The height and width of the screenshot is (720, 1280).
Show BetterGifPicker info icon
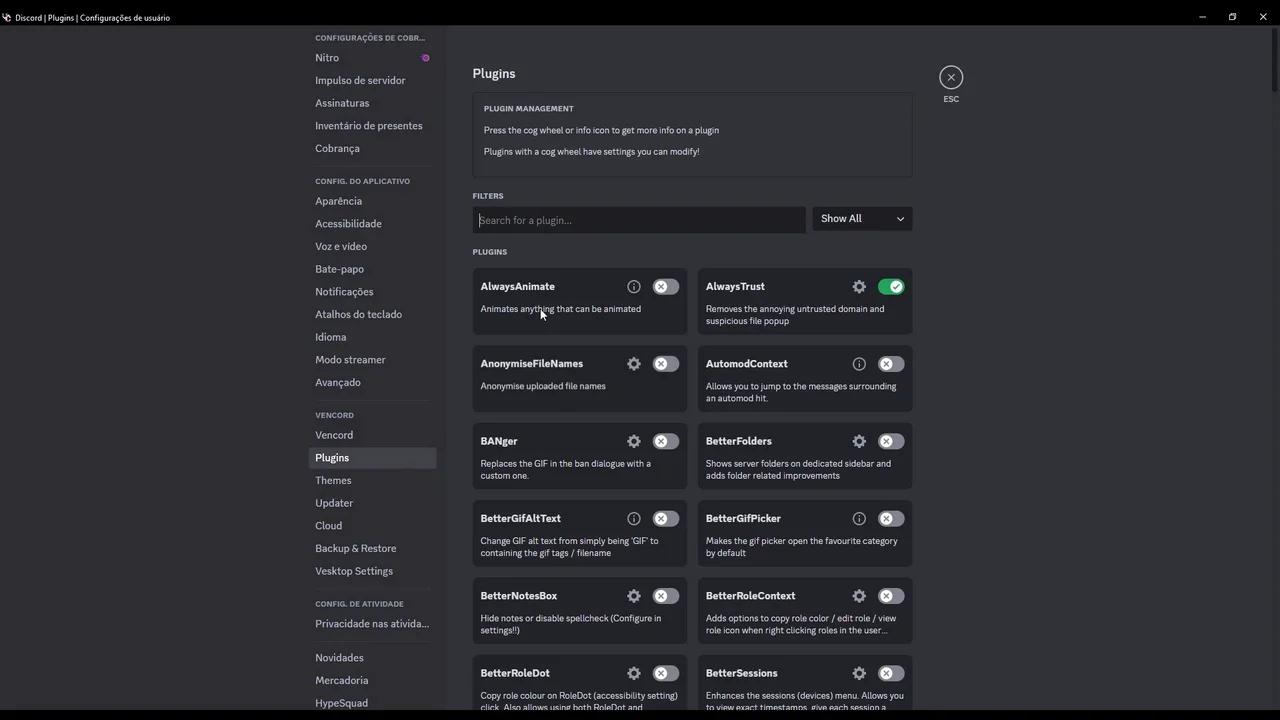859,519
